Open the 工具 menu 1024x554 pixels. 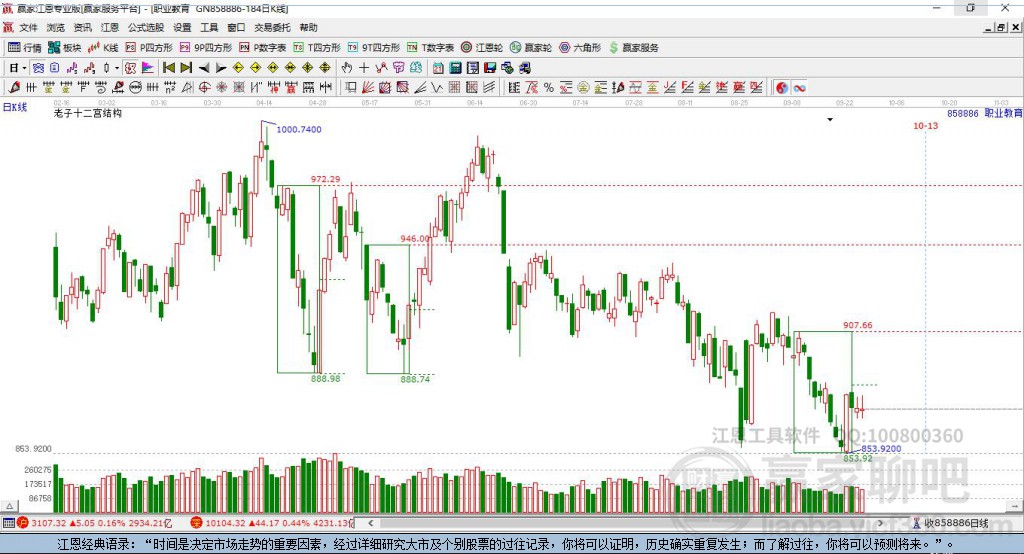209,27
